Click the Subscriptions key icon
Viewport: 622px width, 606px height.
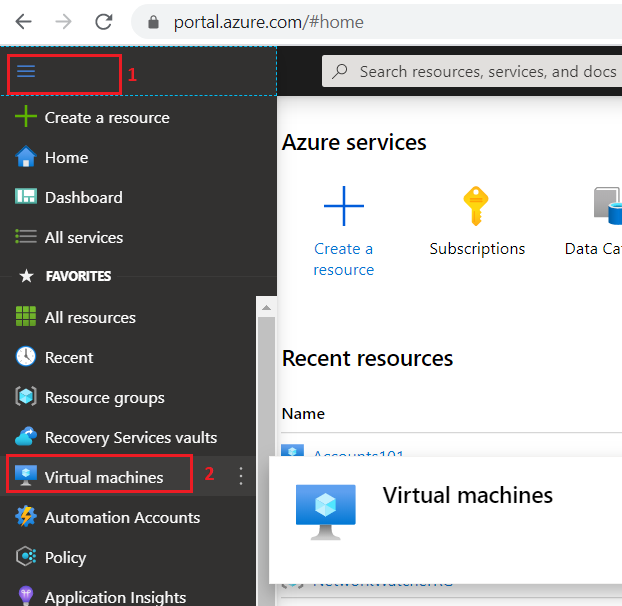coord(476,206)
